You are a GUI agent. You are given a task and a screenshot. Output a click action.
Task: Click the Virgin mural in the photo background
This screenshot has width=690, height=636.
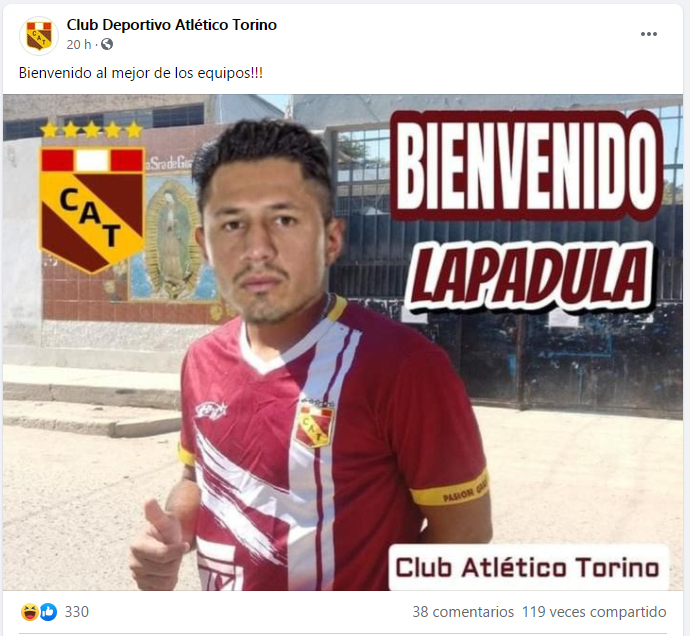(x=172, y=240)
